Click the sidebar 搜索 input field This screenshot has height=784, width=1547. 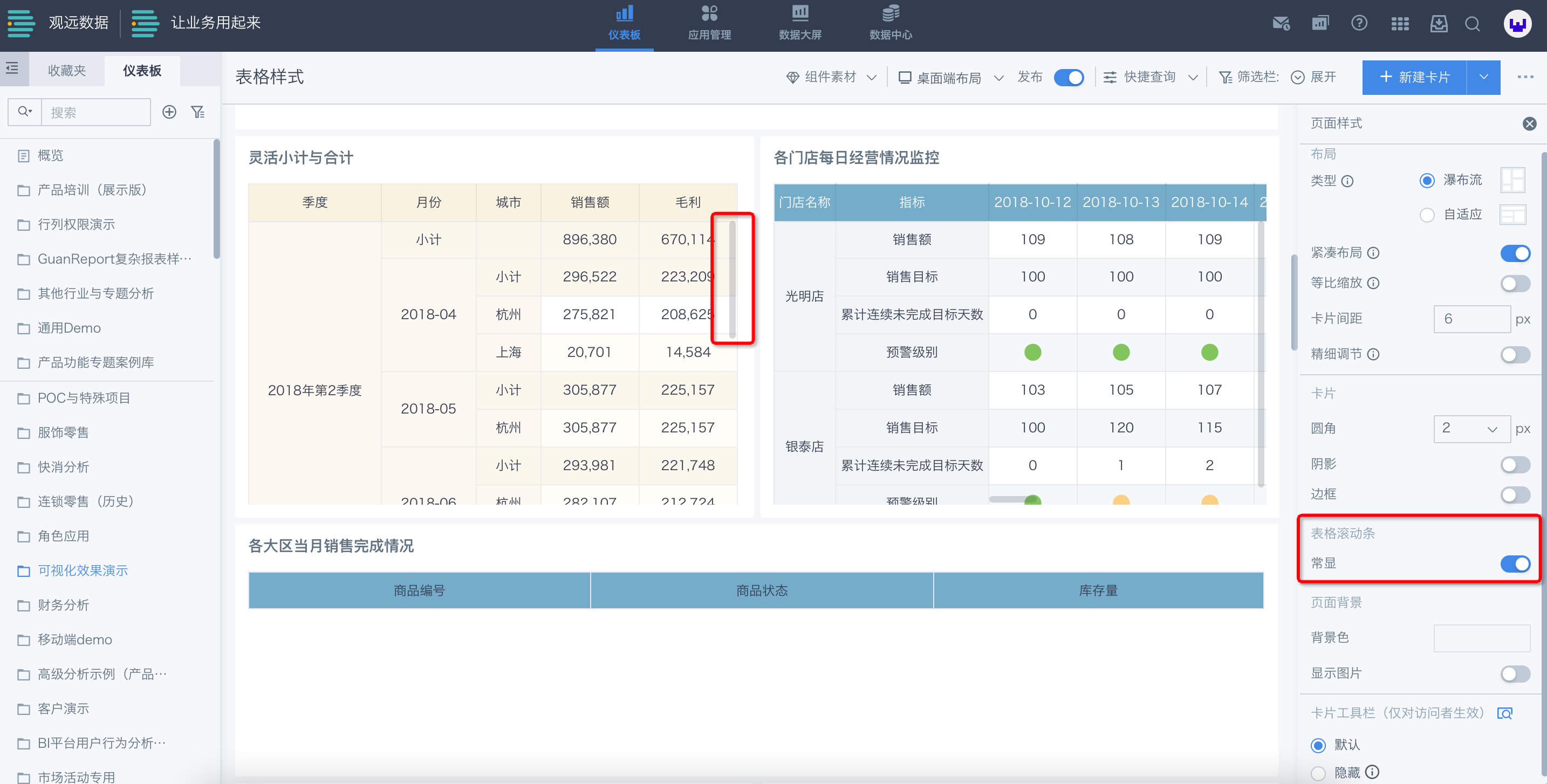[x=95, y=112]
